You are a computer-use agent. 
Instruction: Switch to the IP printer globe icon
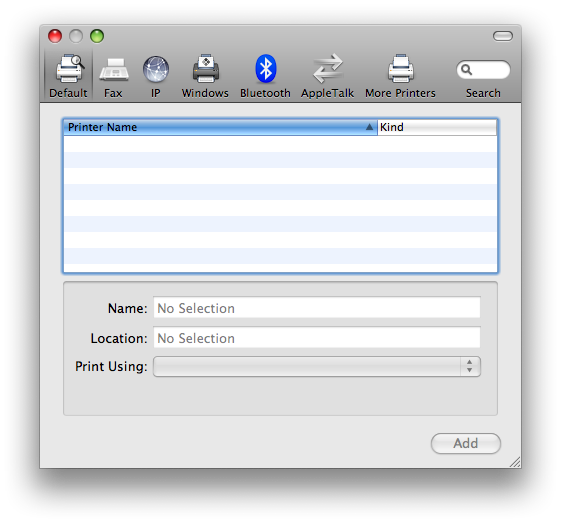156,69
